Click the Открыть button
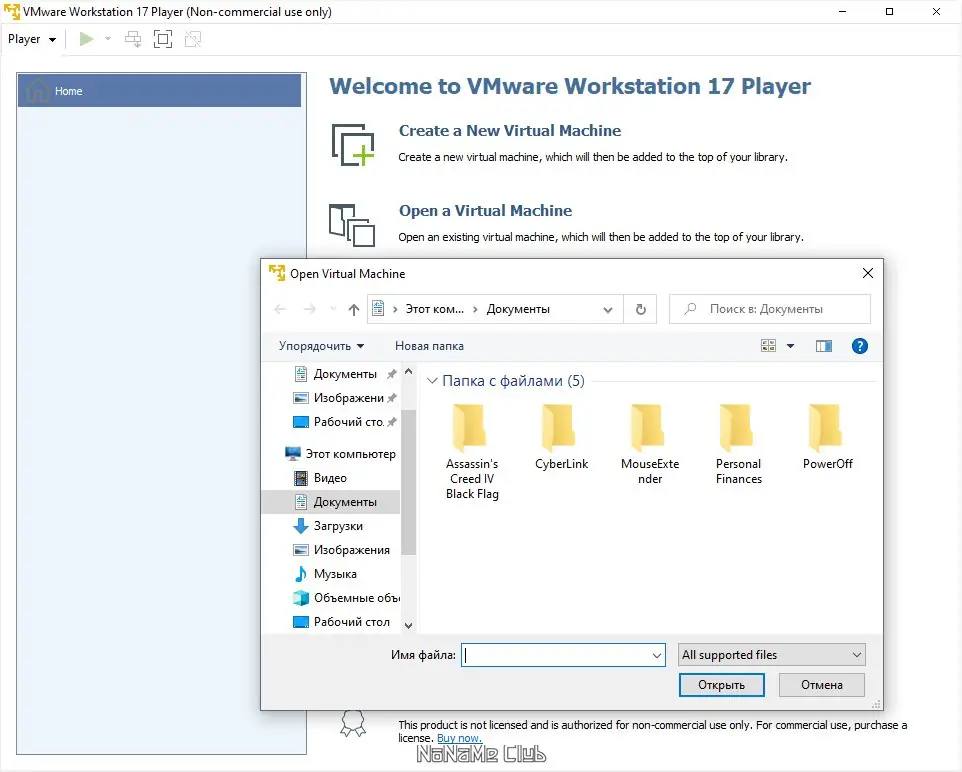962x772 pixels. coord(722,685)
